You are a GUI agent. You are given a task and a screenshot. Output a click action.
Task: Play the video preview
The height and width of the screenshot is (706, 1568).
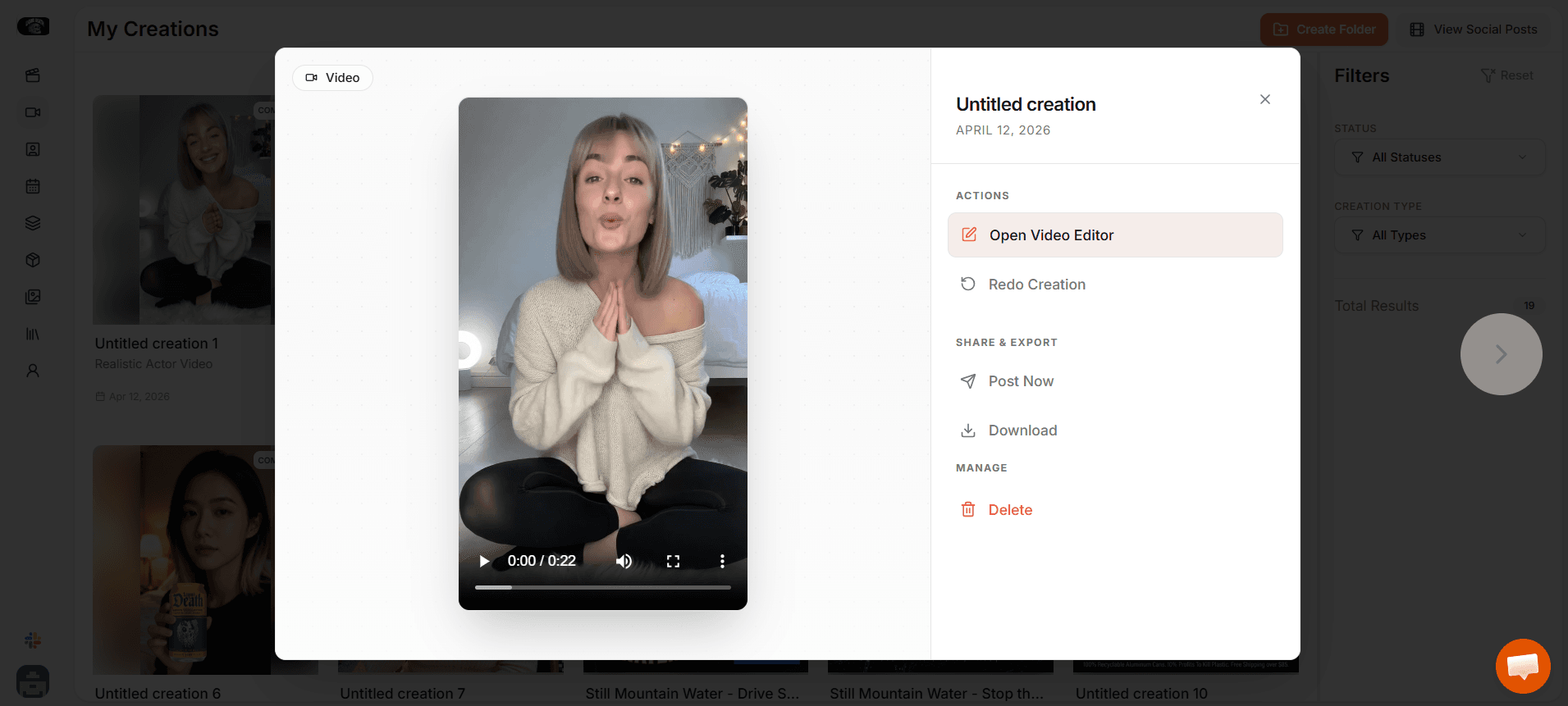coord(484,561)
